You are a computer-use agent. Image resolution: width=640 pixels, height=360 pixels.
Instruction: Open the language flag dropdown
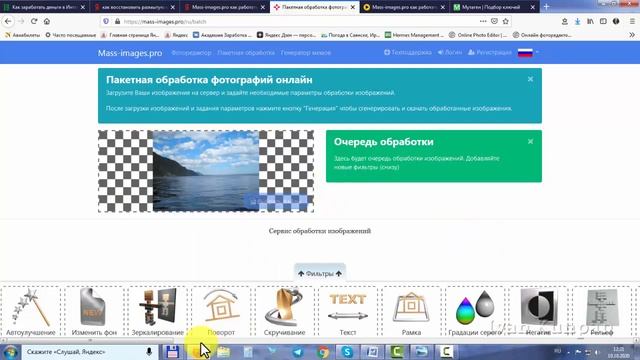[528, 53]
